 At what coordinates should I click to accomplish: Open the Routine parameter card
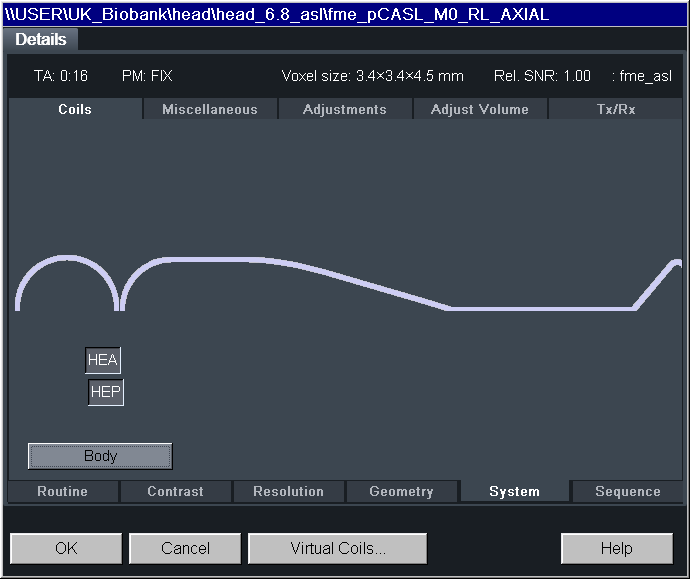63,491
